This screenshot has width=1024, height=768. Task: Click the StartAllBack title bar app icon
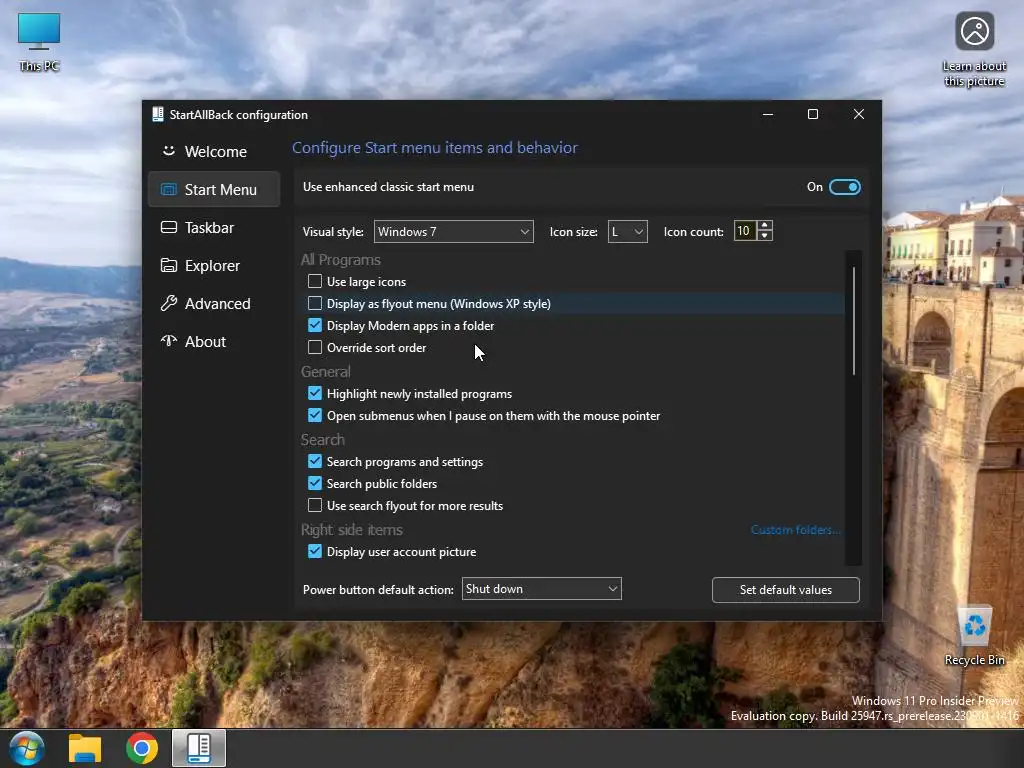(x=157, y=114)
